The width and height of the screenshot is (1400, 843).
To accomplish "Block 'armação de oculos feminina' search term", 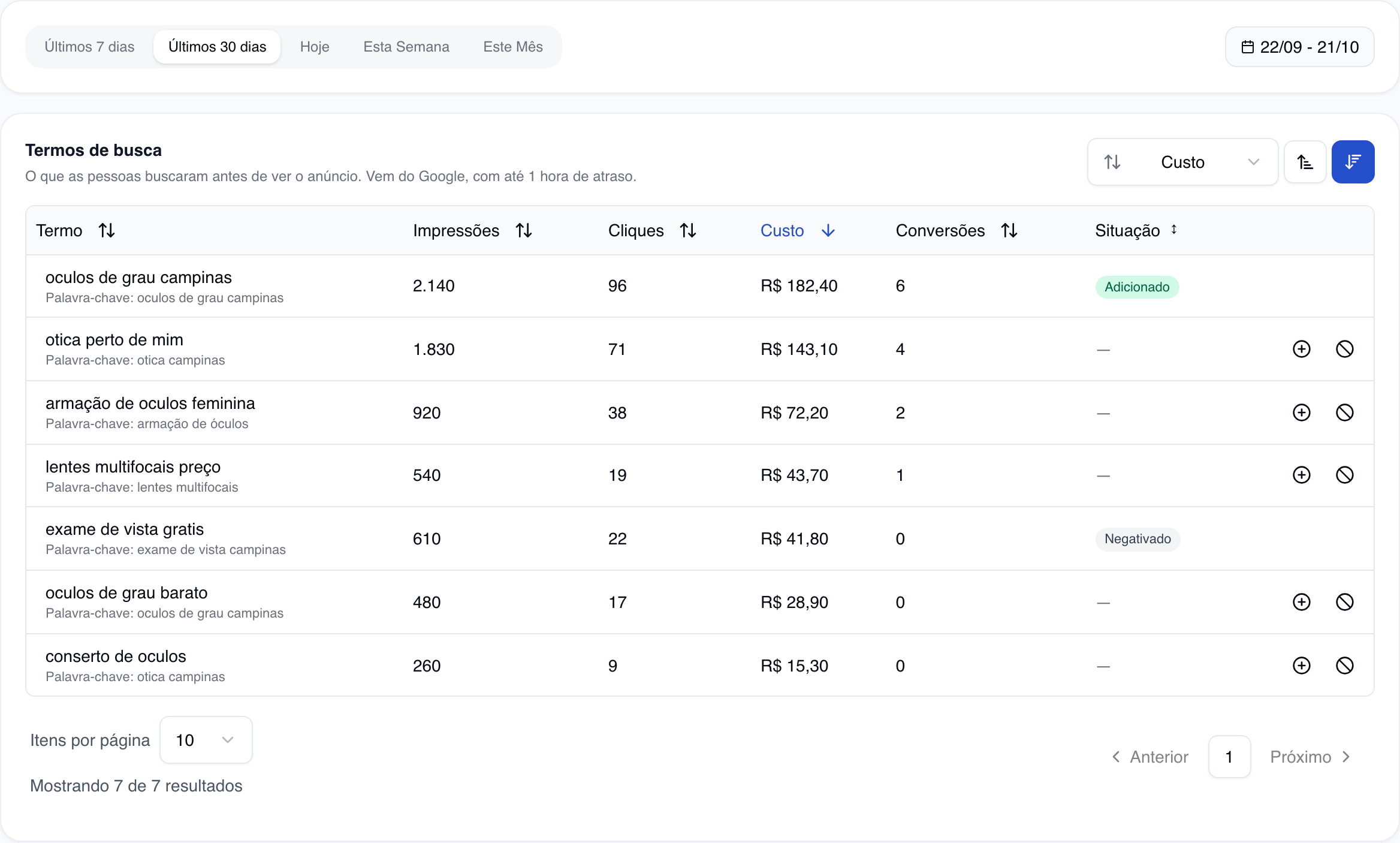I will 1344,413.
